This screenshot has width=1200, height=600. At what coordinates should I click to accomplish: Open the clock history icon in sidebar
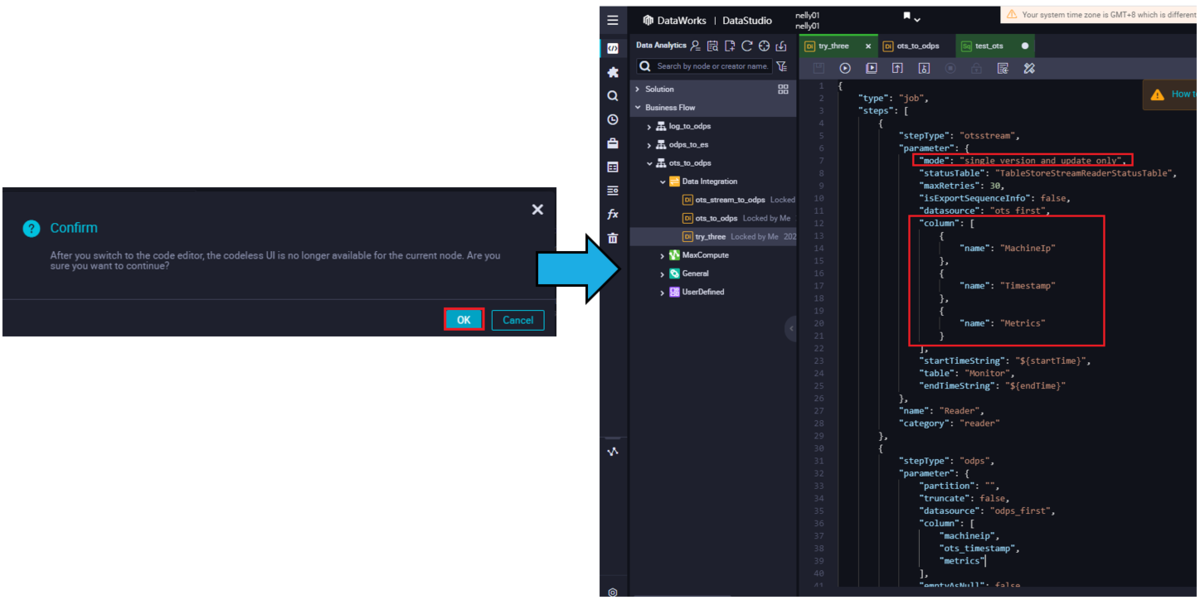[x=613, y=120]
